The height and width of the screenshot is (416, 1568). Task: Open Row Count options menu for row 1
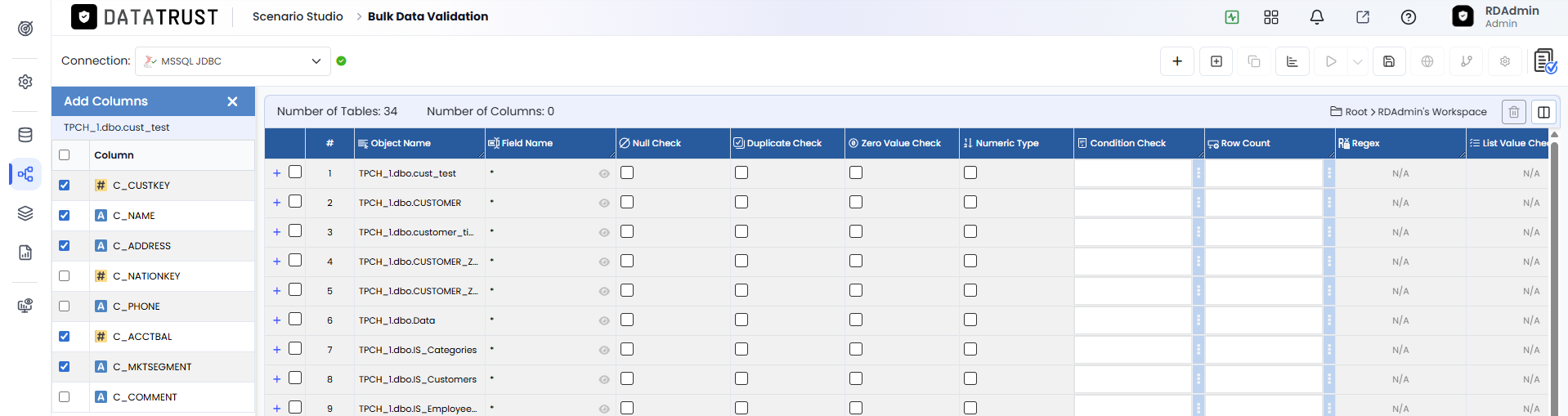tap(1329, 173)
